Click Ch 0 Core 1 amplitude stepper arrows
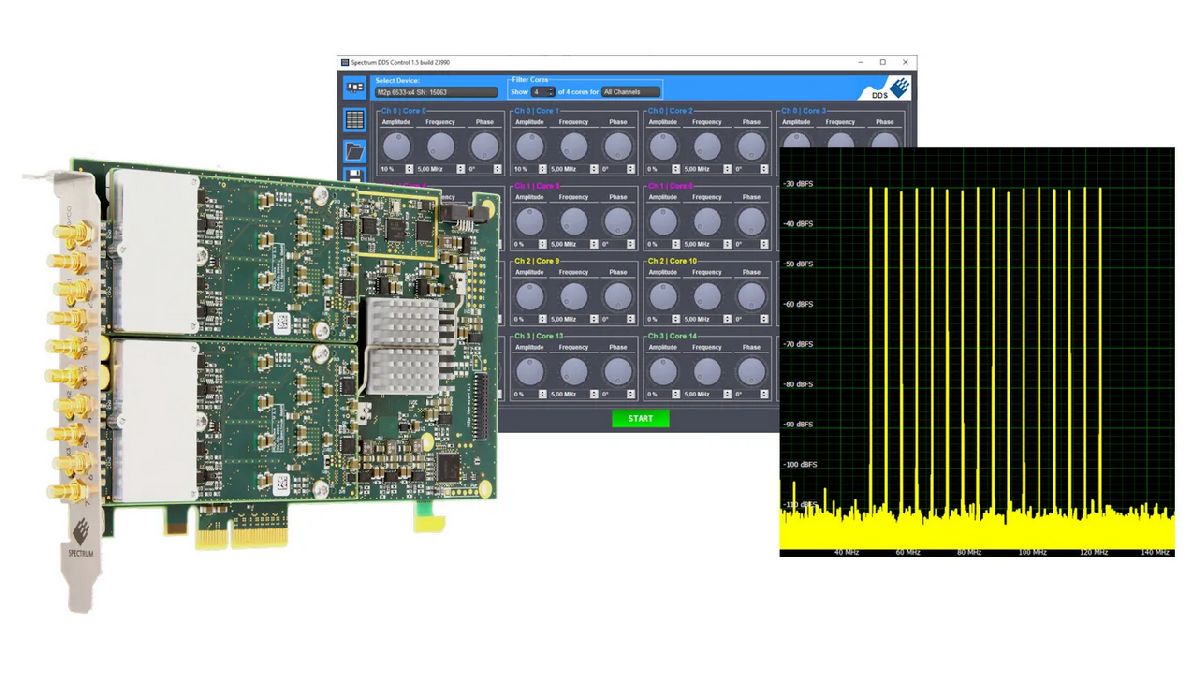This screenshot has height=675, width=1200. pos(542,169)
